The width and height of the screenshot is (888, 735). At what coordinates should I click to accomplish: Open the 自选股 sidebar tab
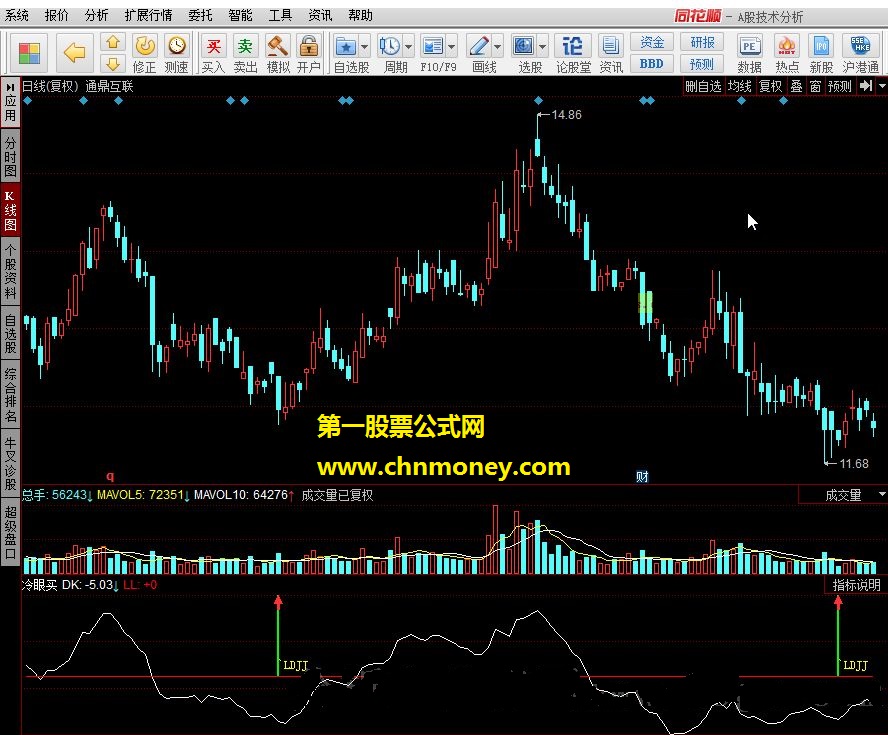(10, 334)
